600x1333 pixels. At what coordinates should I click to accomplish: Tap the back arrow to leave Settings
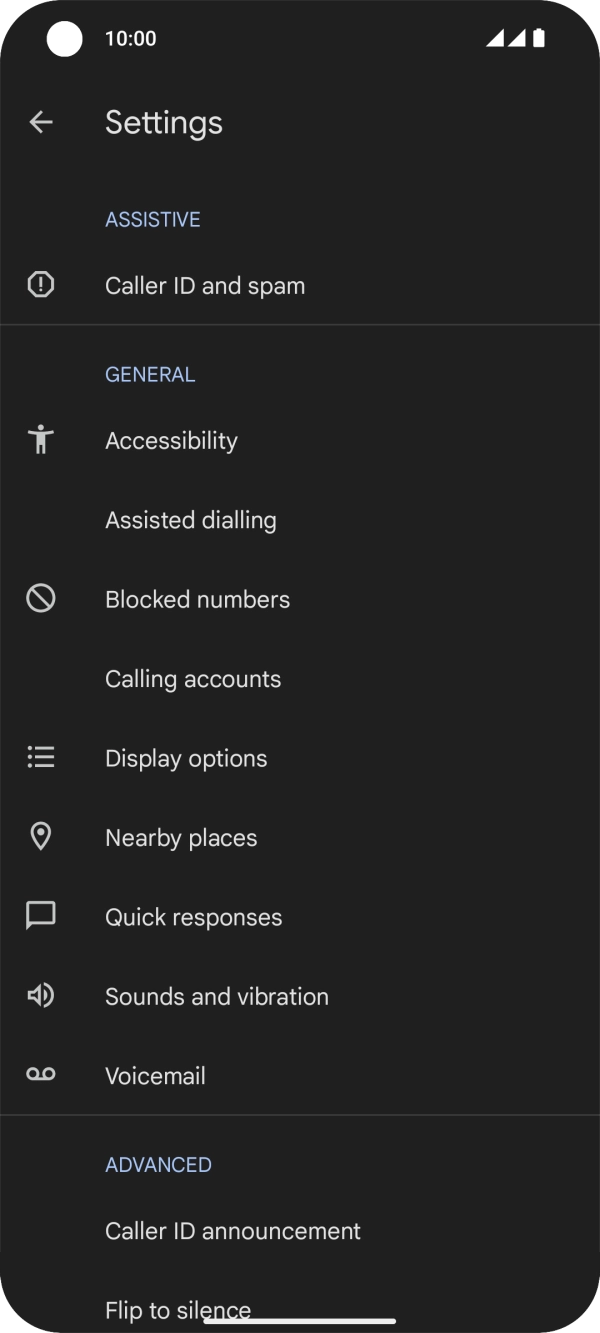point(40,121)
